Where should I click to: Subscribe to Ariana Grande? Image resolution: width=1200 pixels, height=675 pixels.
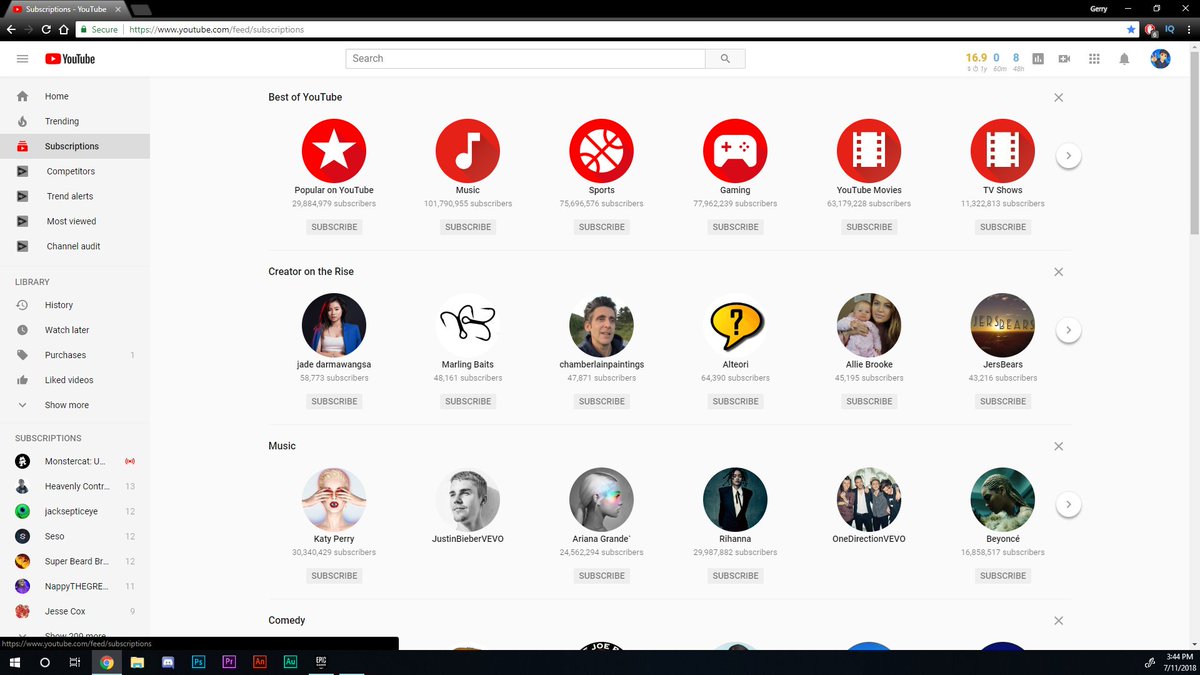[x=602, y=576]
